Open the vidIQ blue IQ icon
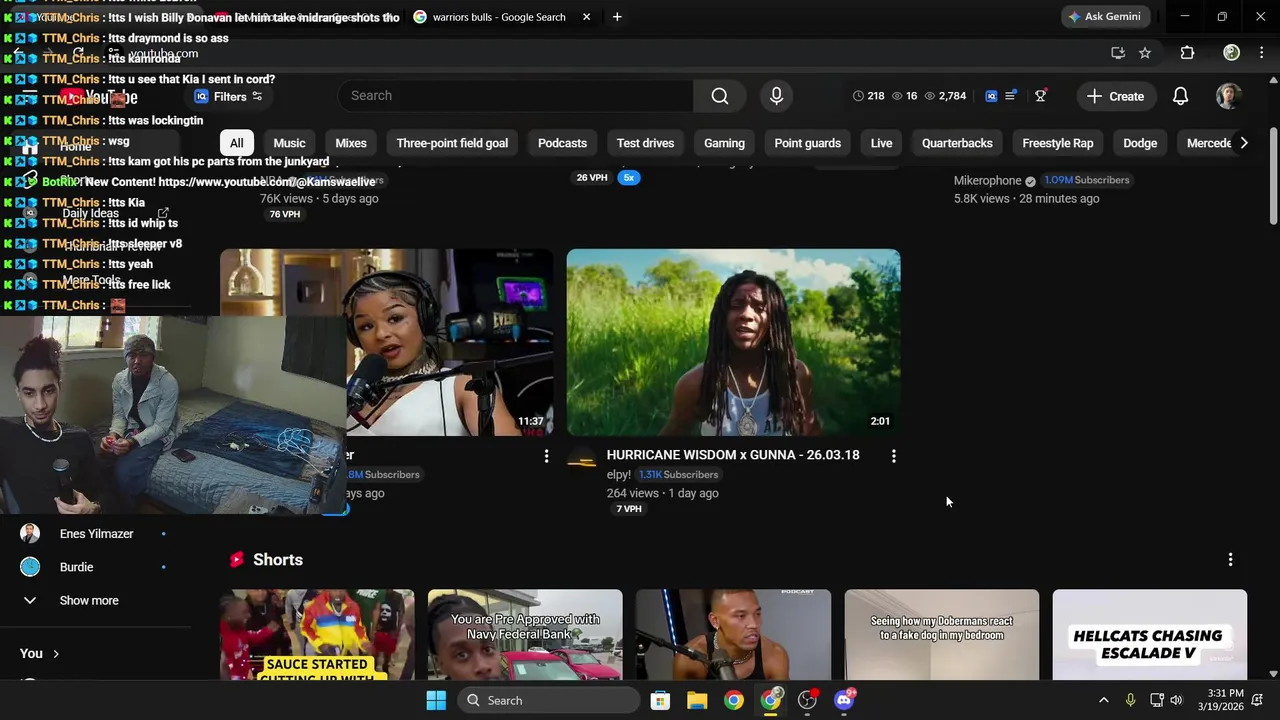This screenshot has width=1280, height=720. (x=991, y=96)
